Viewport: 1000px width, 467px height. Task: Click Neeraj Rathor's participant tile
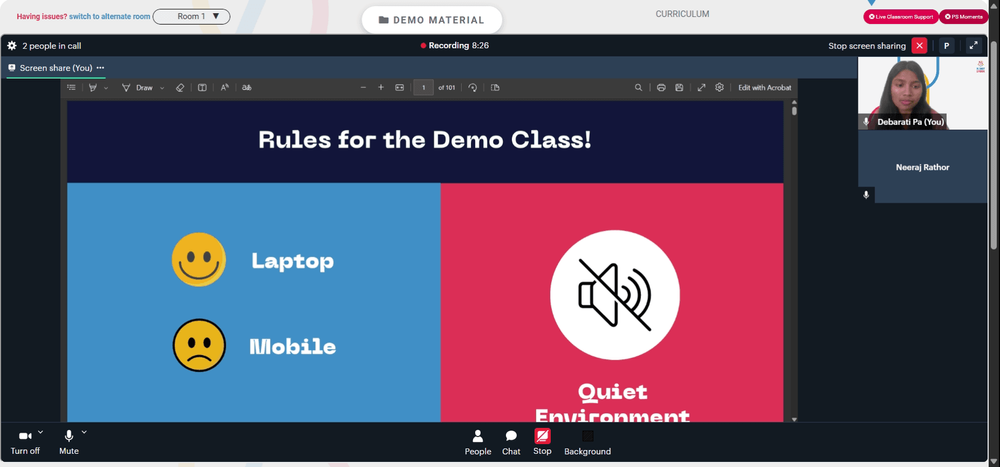(x=922, y=167)
